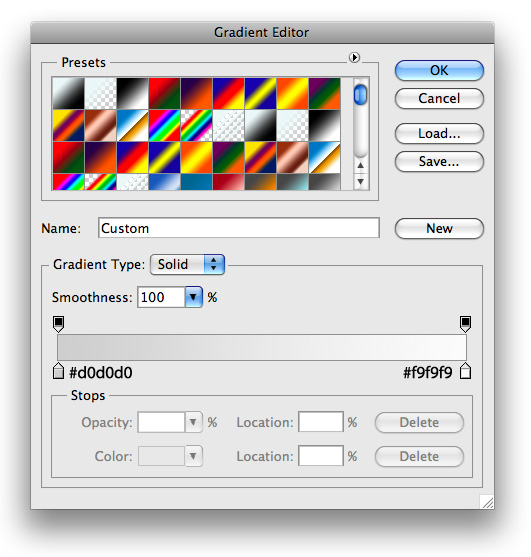Pick the top-row red to green preset
This screenshot has height=557, width=531.
[x=164, y=93]
